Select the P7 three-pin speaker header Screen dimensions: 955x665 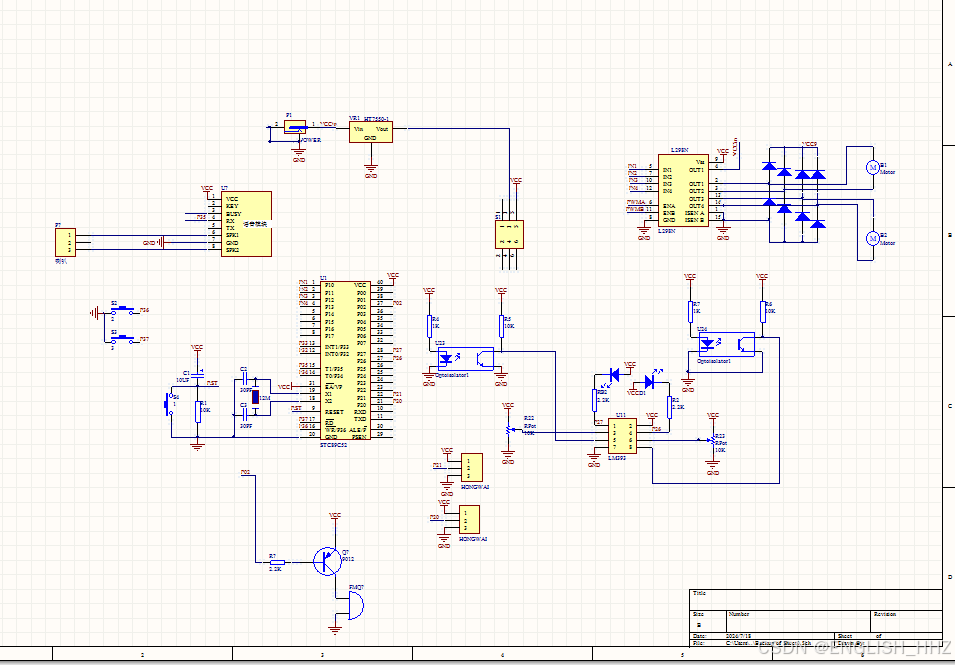(66, 242)
